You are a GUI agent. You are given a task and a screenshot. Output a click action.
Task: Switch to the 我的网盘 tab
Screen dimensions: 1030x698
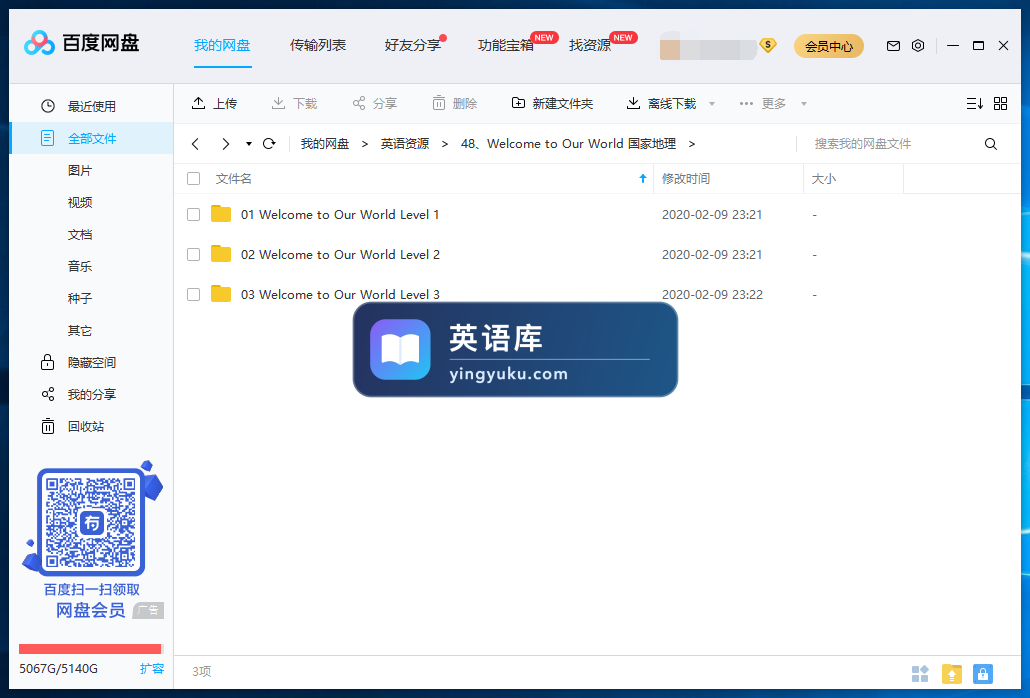click(222, 45)
